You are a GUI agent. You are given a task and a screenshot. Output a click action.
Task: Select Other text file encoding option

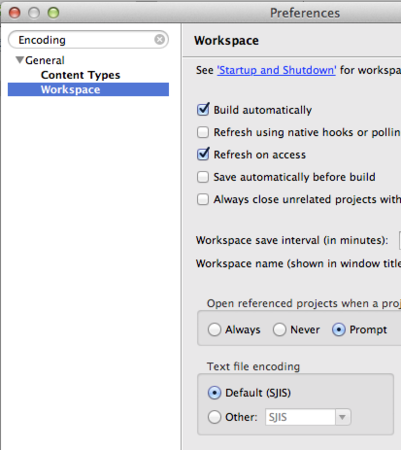214,417
